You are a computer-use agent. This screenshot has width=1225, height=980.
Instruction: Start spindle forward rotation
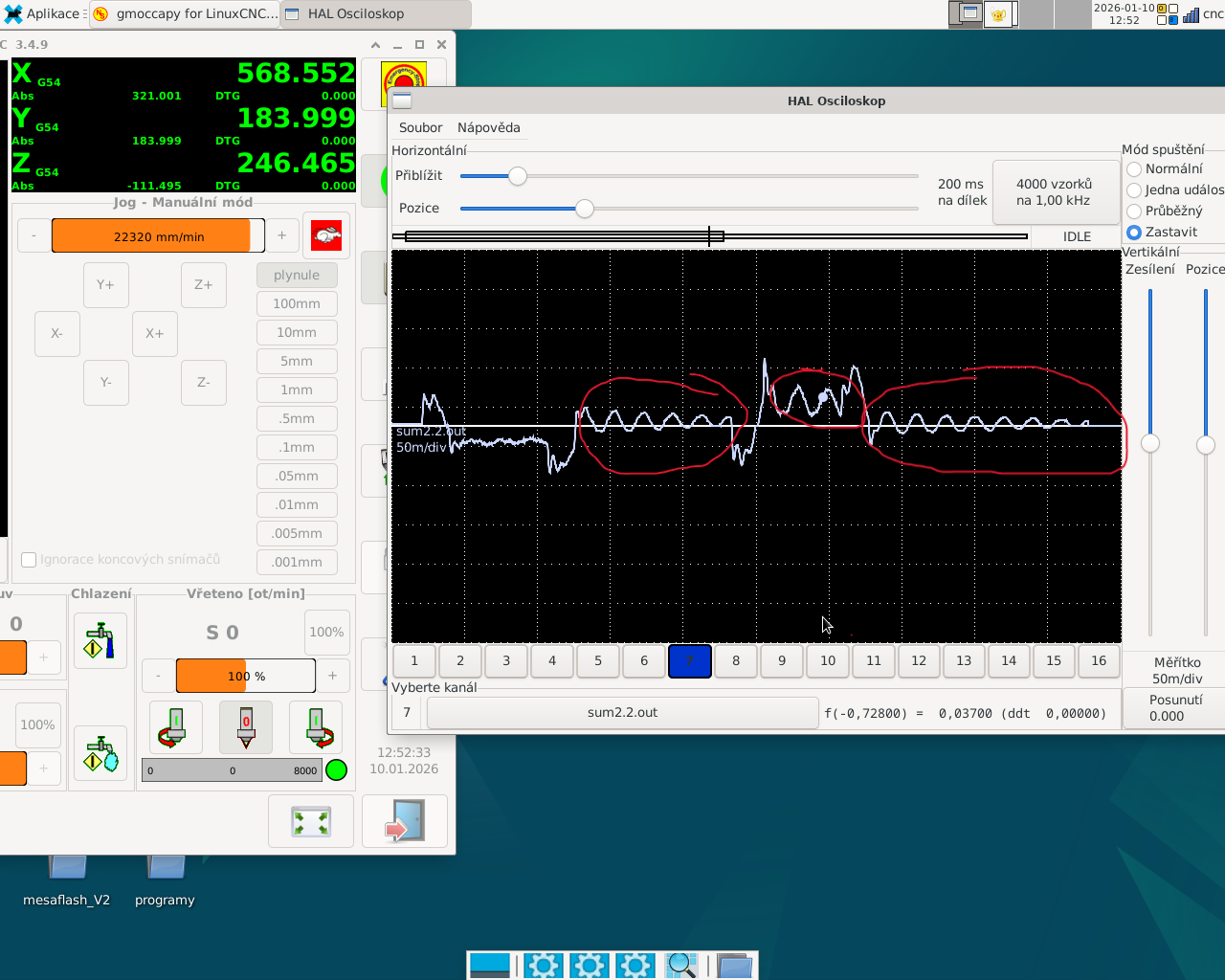pos(317,726)
